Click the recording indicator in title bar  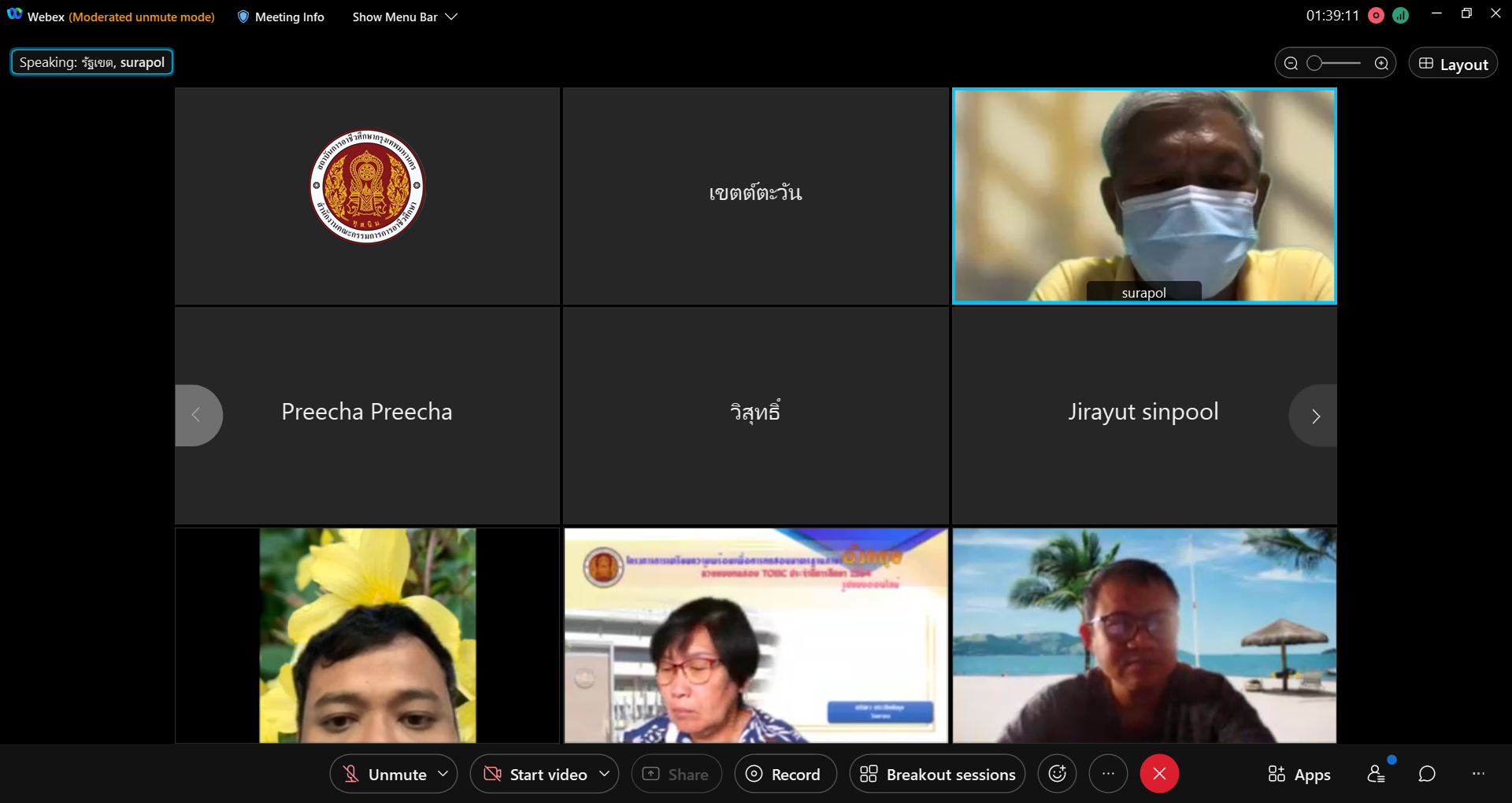click(x=1376, y=16)
